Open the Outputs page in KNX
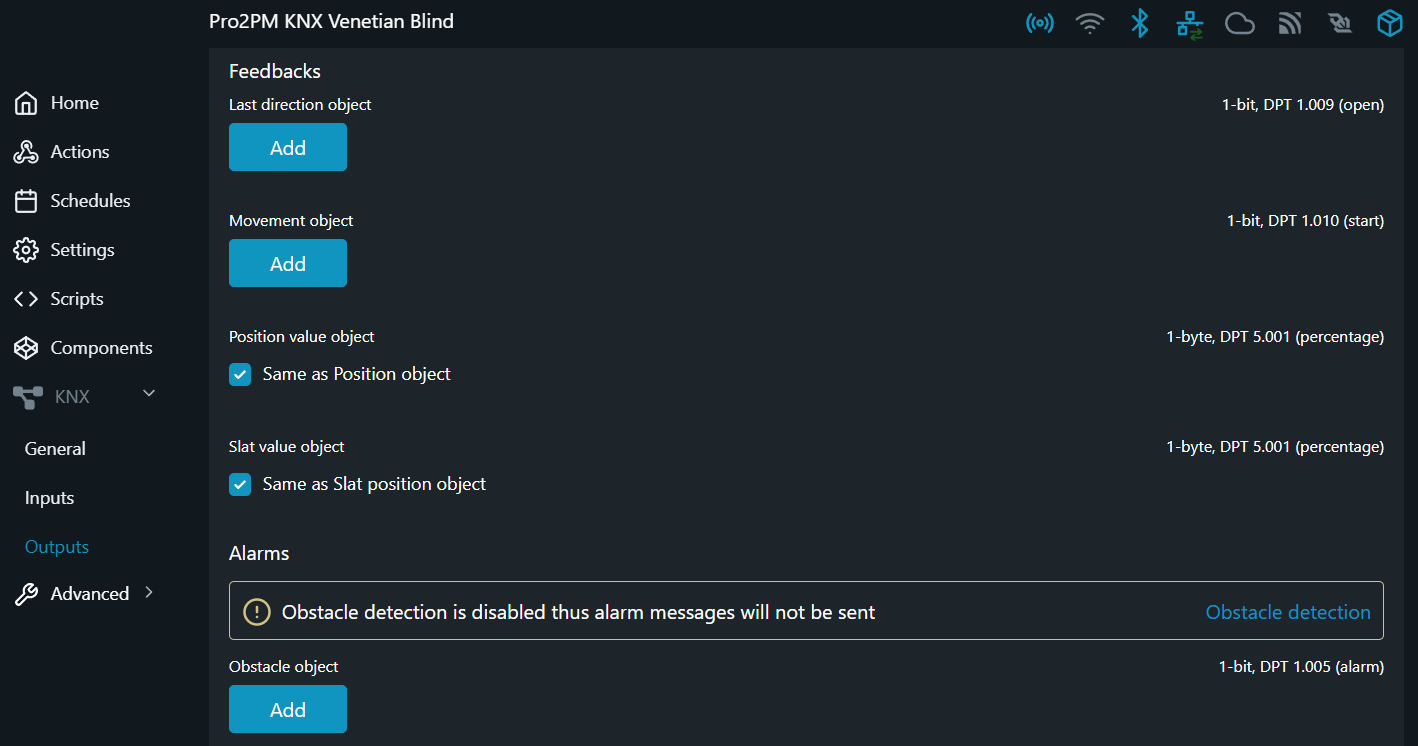 57,547
